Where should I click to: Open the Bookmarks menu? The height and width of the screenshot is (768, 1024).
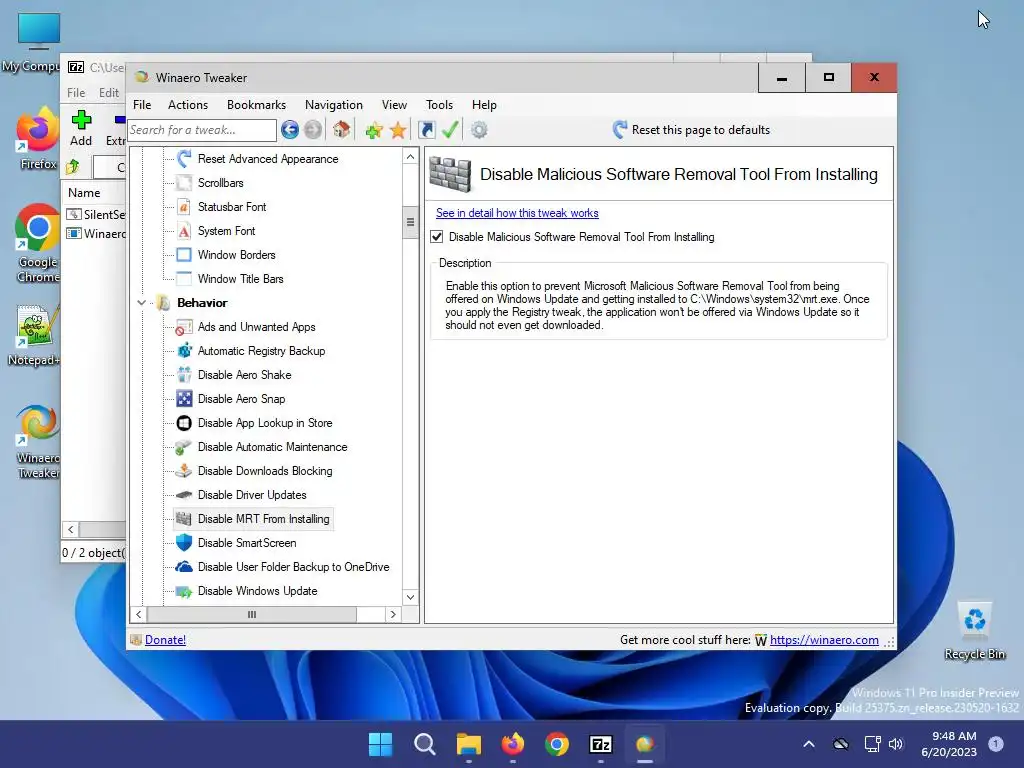[256, 105]
